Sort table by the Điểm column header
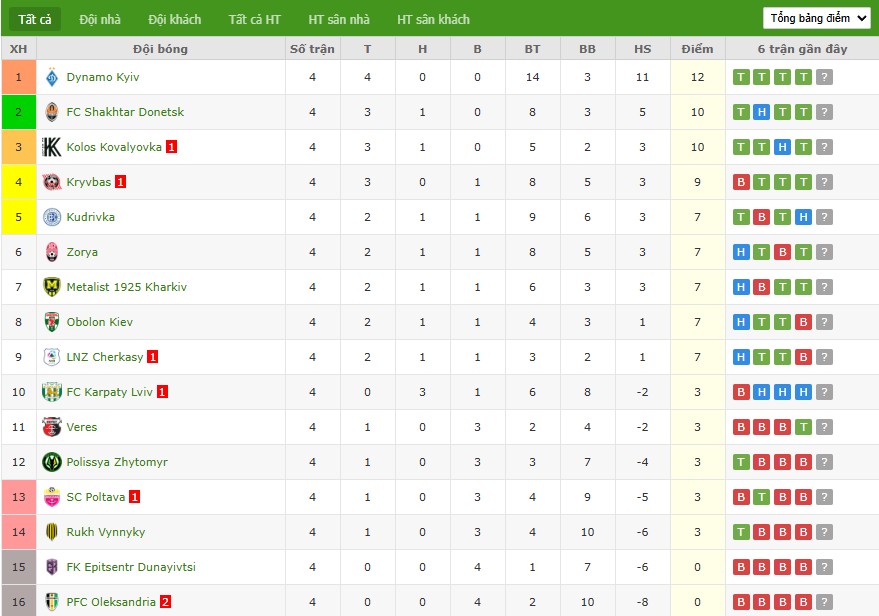 [x=697, y=49]
